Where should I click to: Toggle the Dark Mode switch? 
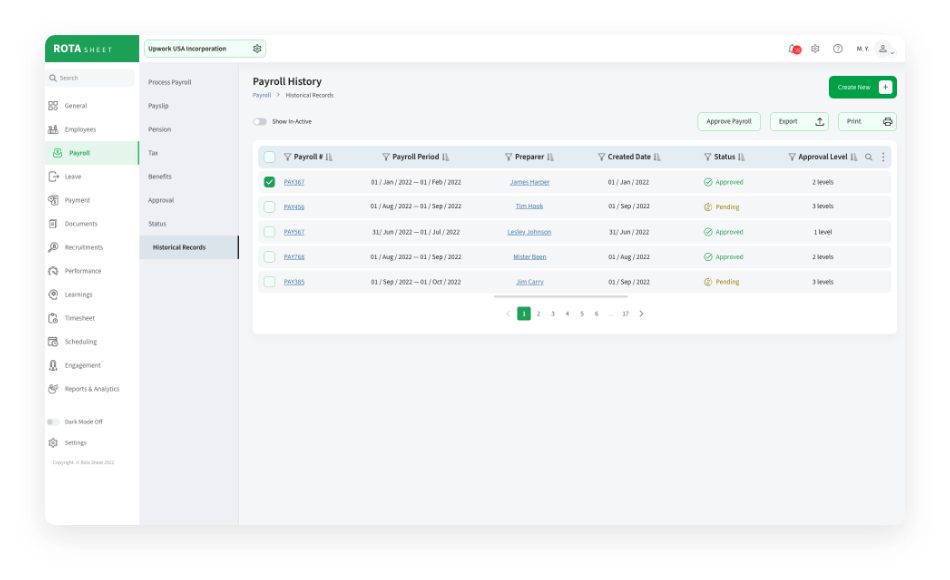53,422
